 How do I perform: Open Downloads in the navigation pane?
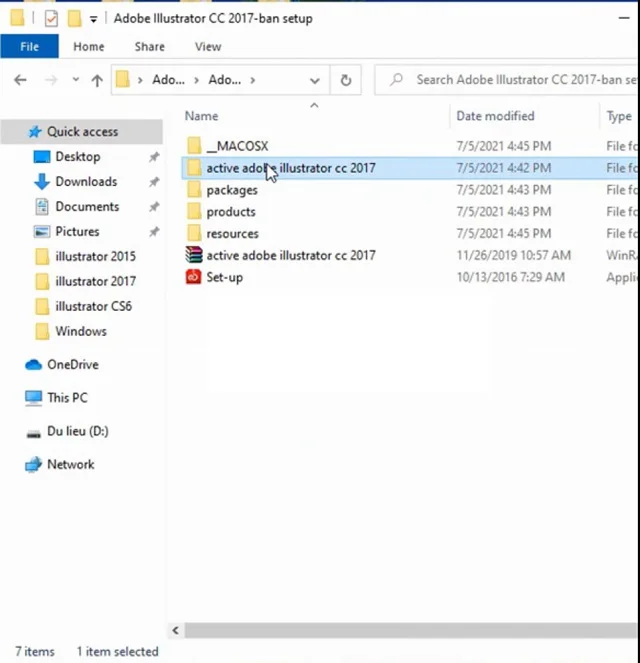(86, 181)
